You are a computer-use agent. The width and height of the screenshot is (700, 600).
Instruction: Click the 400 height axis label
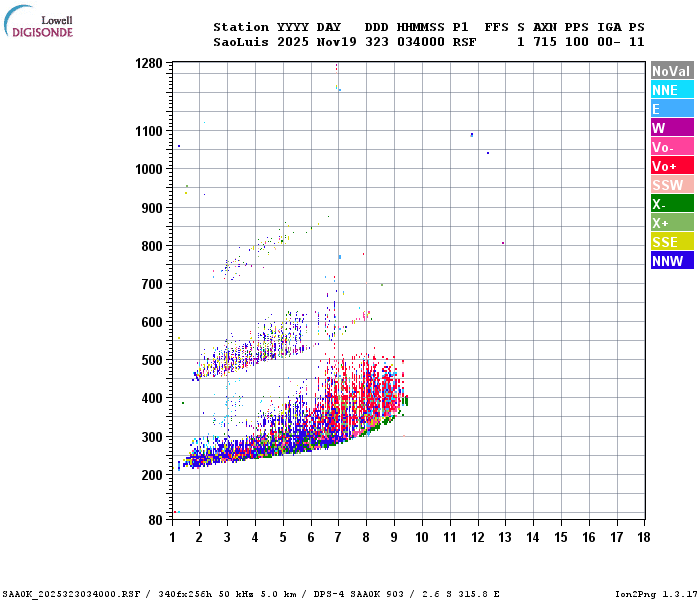(152, 398)
